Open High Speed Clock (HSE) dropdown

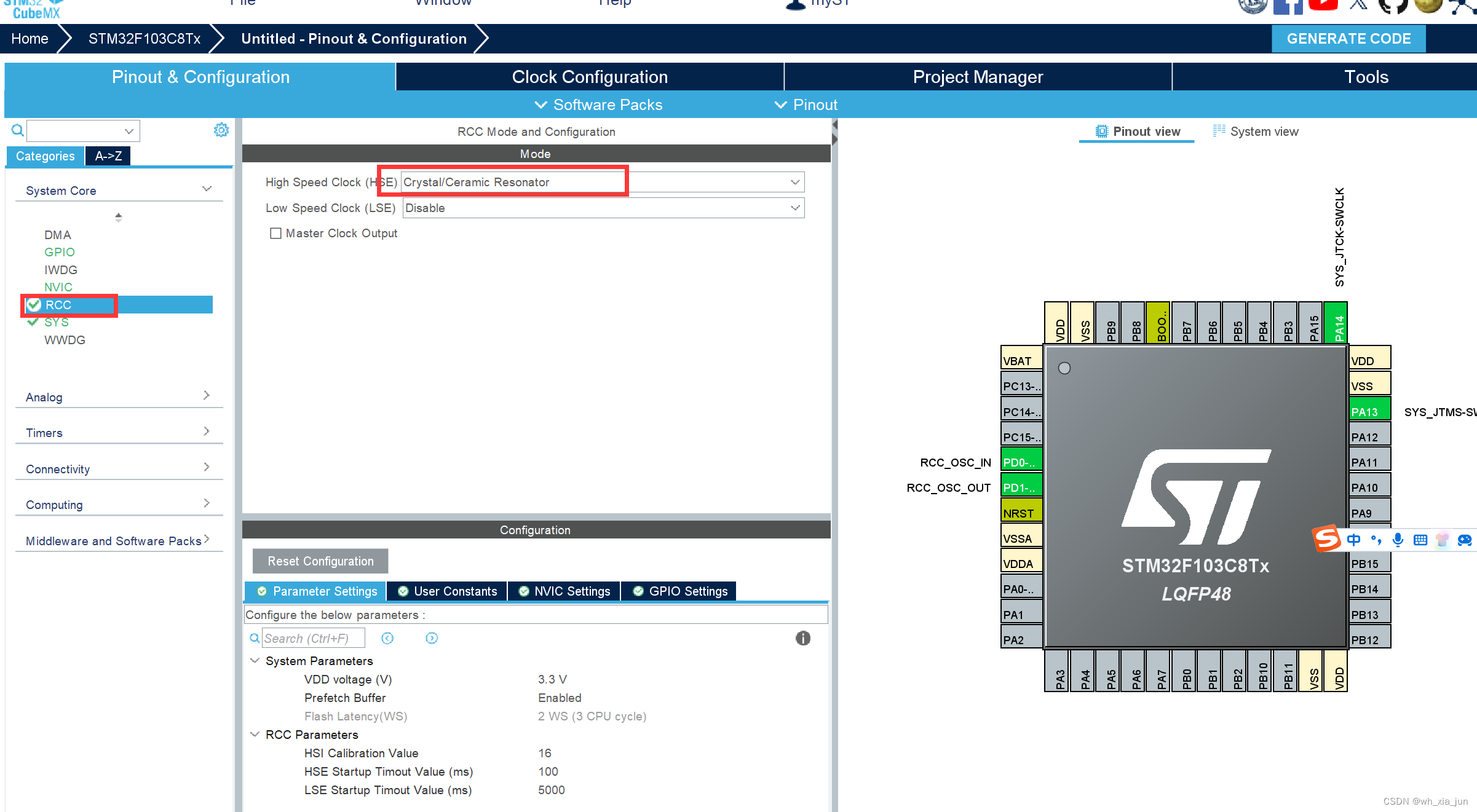point(794,183)
